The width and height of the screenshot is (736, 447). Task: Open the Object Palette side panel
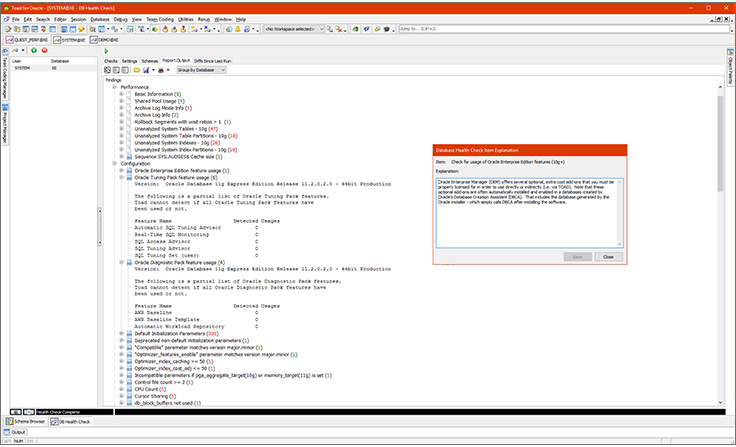point(730,67)
